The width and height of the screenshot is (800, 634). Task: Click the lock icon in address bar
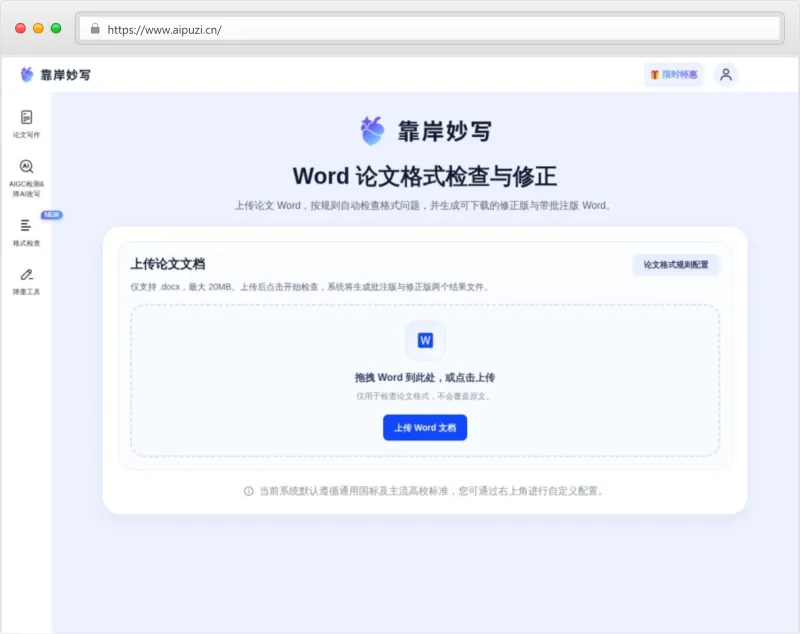tap(95, 29)
